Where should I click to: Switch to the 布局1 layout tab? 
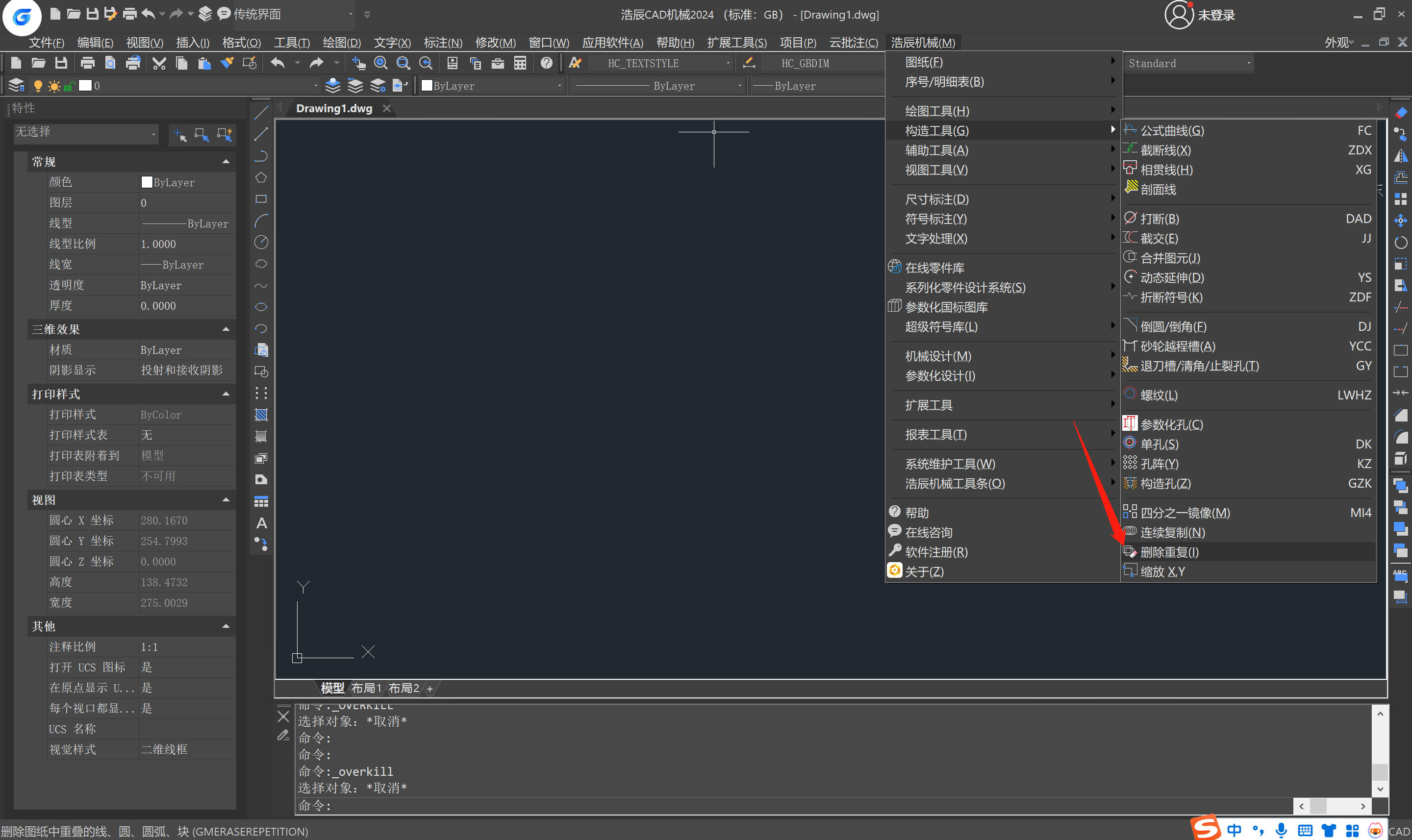coord(366,688)
